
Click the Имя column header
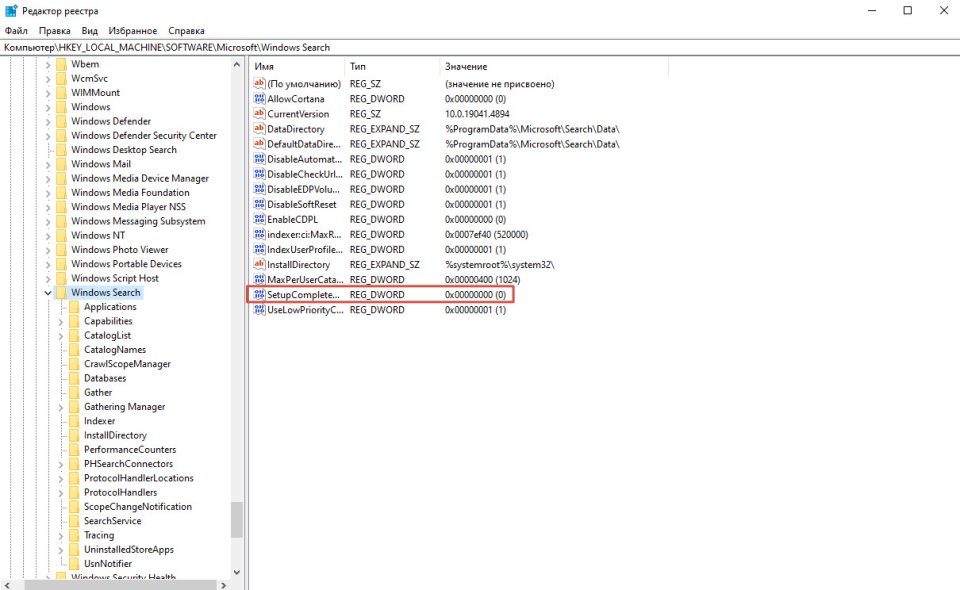pyautogui.click(x=264, y=66)
